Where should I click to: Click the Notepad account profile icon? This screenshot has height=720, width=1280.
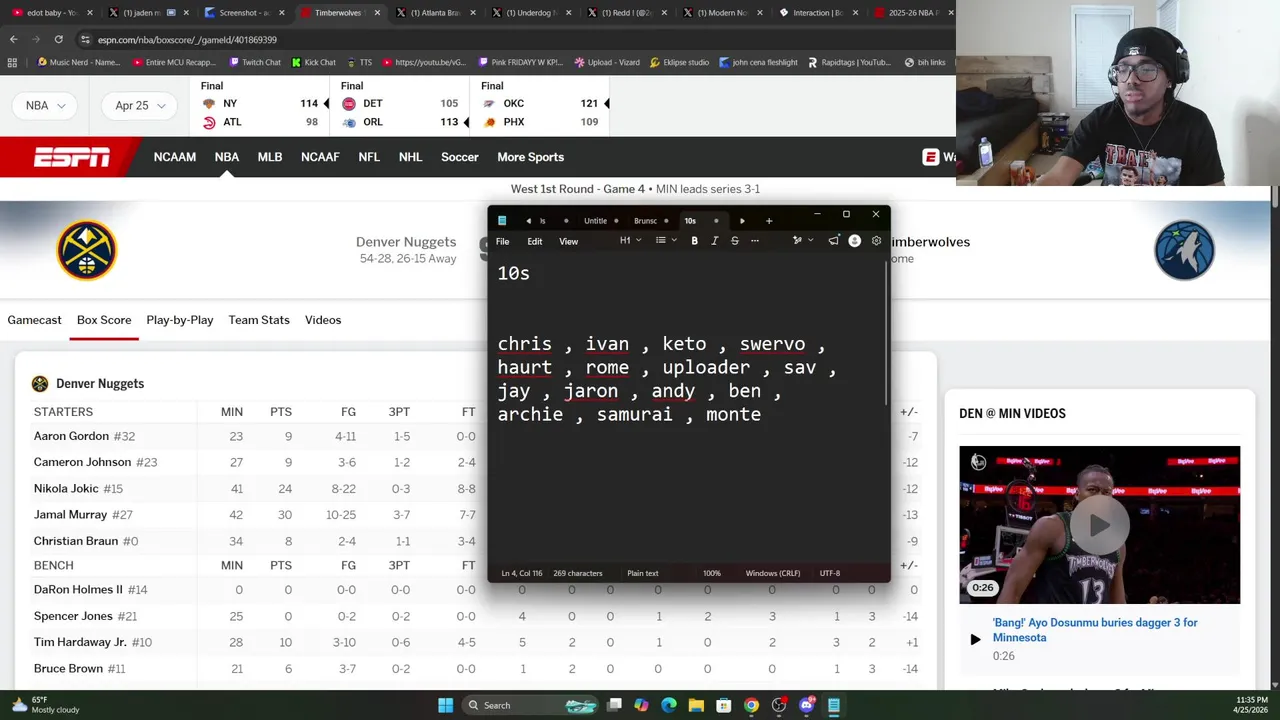click(x=855, y=241)
